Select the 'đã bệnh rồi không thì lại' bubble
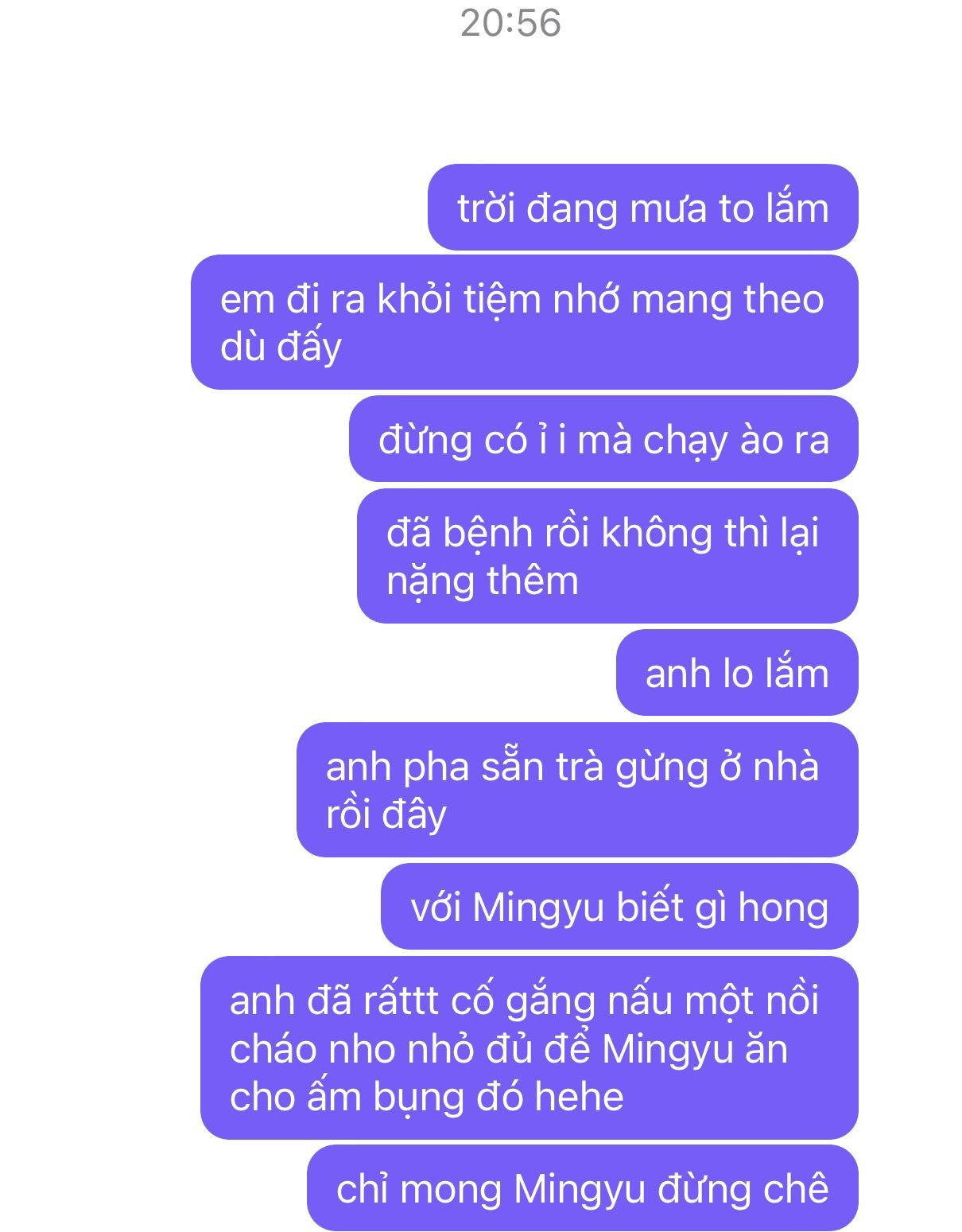 point(607,556)
